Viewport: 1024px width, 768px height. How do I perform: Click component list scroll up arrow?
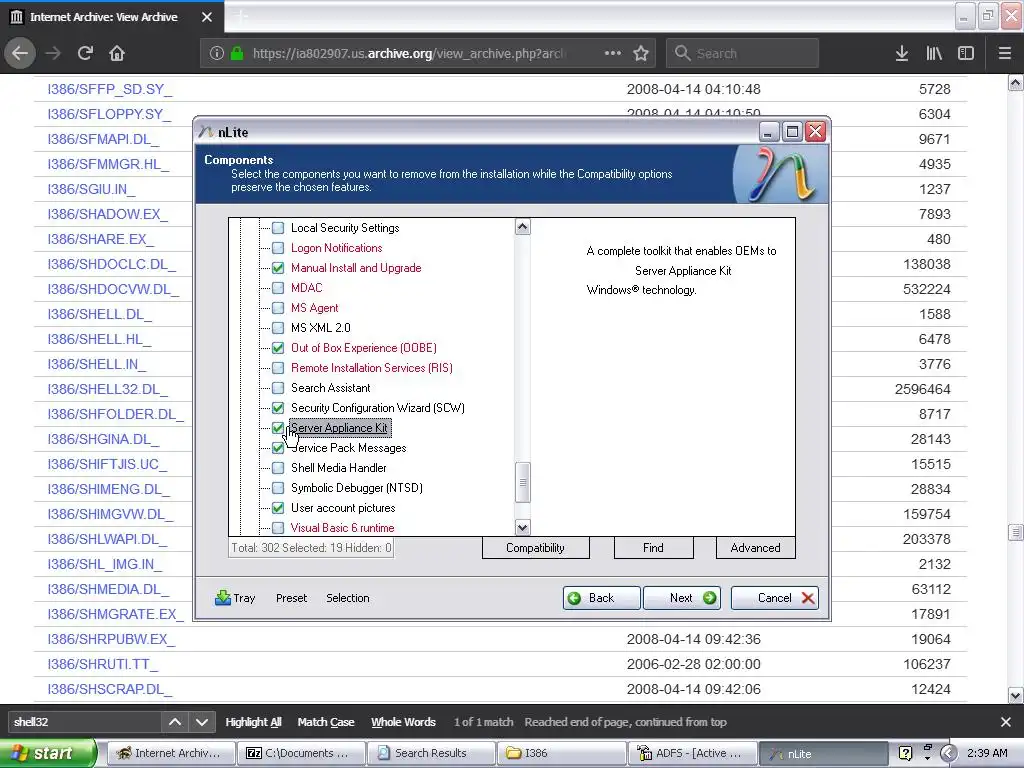522,227
